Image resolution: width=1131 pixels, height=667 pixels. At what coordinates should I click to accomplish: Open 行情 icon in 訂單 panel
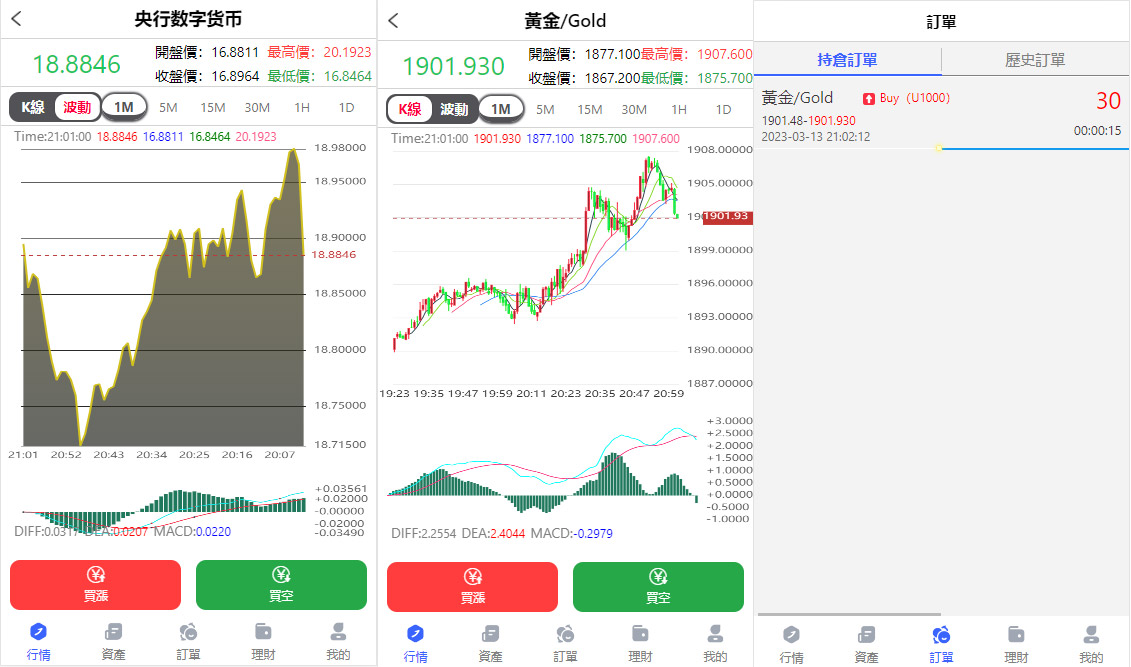(791, 635)
